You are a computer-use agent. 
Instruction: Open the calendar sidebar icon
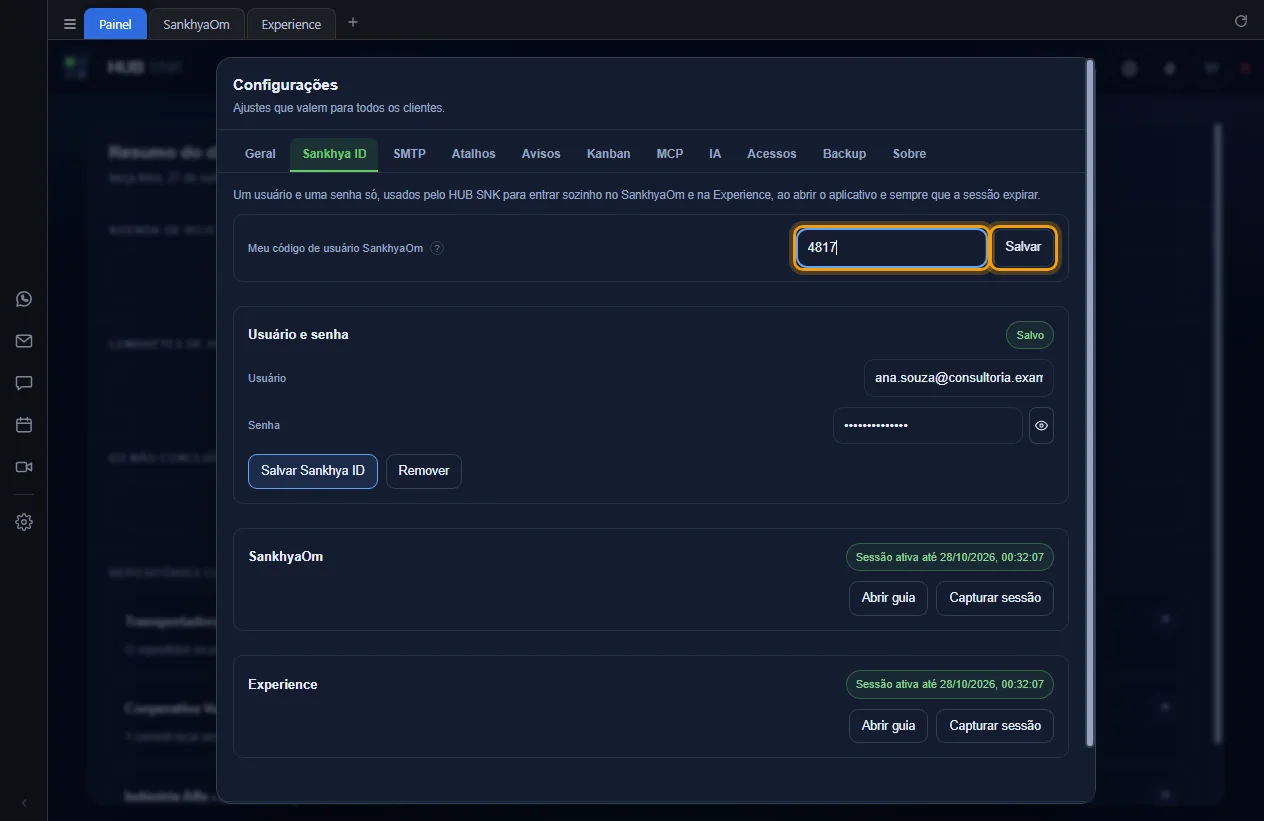(x=24, y=425)
